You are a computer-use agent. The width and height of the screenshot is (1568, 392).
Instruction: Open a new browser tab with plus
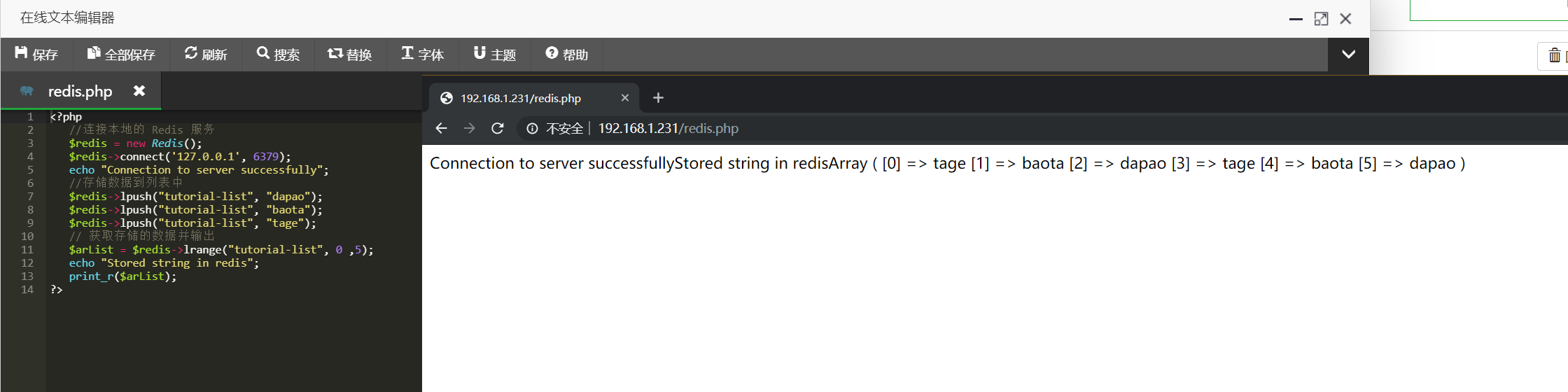pos(658,98)
